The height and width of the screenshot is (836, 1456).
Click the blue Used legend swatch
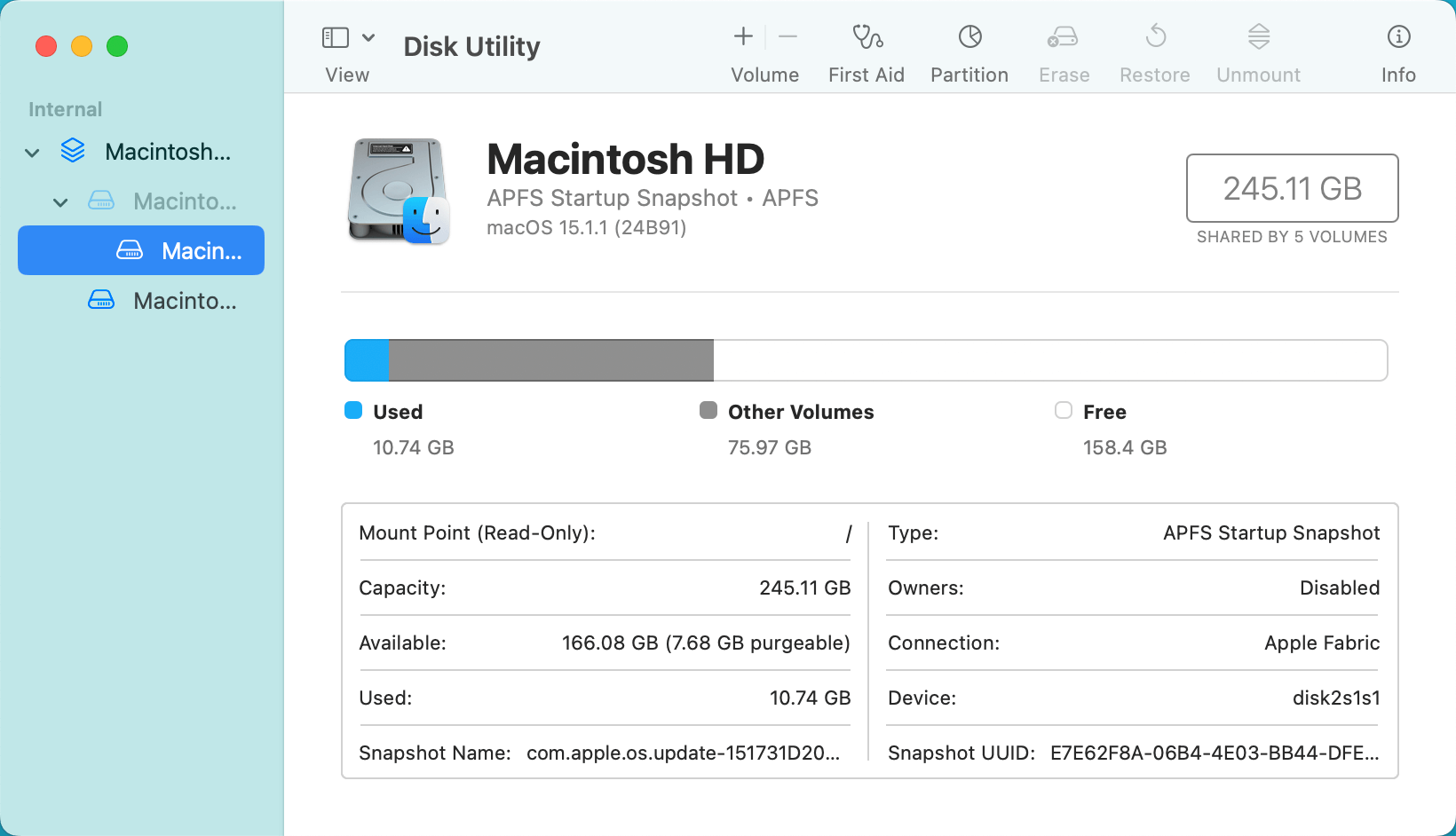point(353,410)
